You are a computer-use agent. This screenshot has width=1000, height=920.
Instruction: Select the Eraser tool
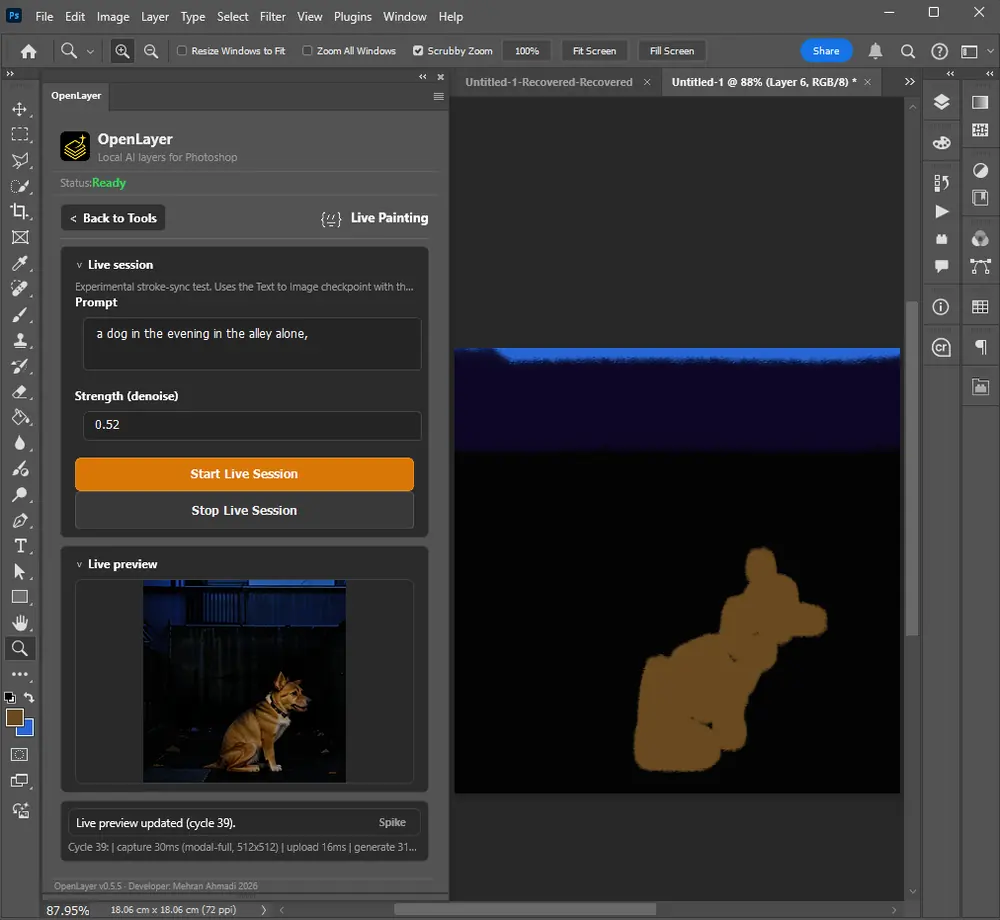(x=20, y=391)
